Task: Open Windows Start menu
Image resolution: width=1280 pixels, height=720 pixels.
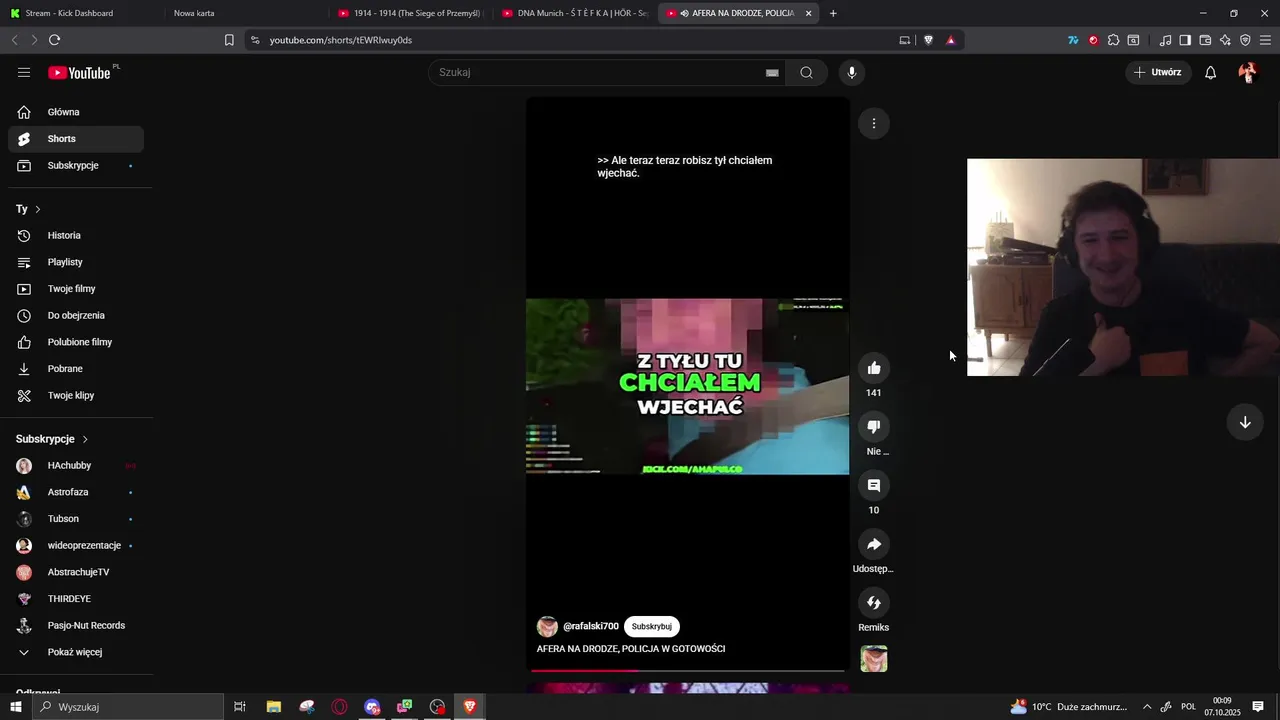Action: coord(16,707)
